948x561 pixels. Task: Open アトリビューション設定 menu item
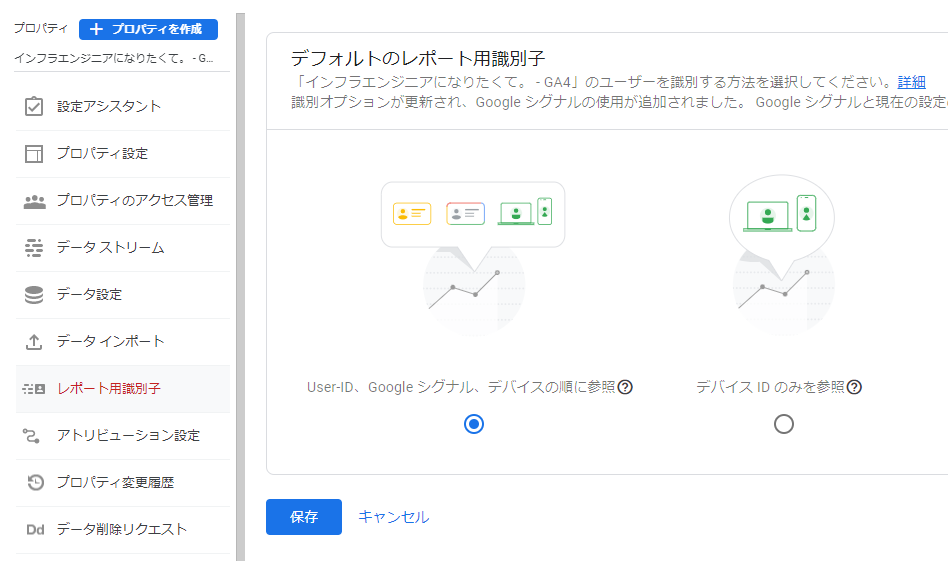click(x=123, y=436)
